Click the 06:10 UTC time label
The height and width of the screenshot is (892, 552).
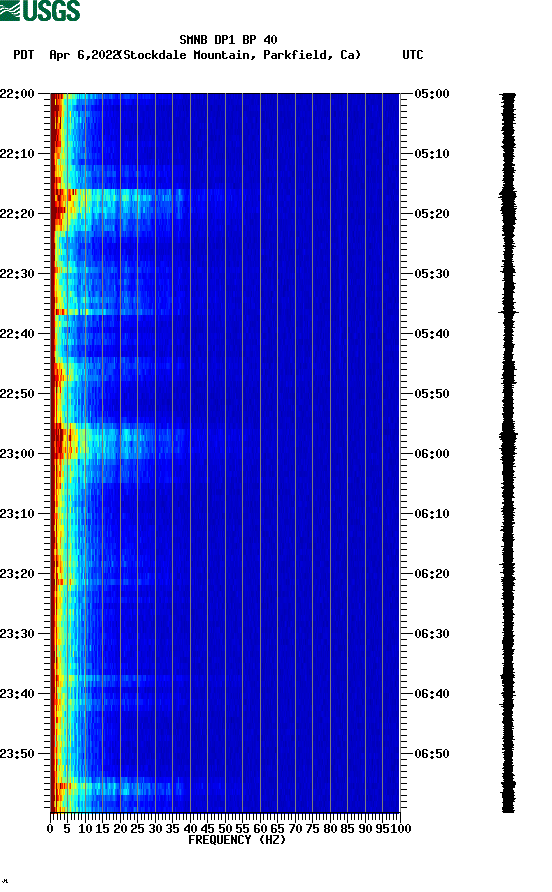[432, 514]
